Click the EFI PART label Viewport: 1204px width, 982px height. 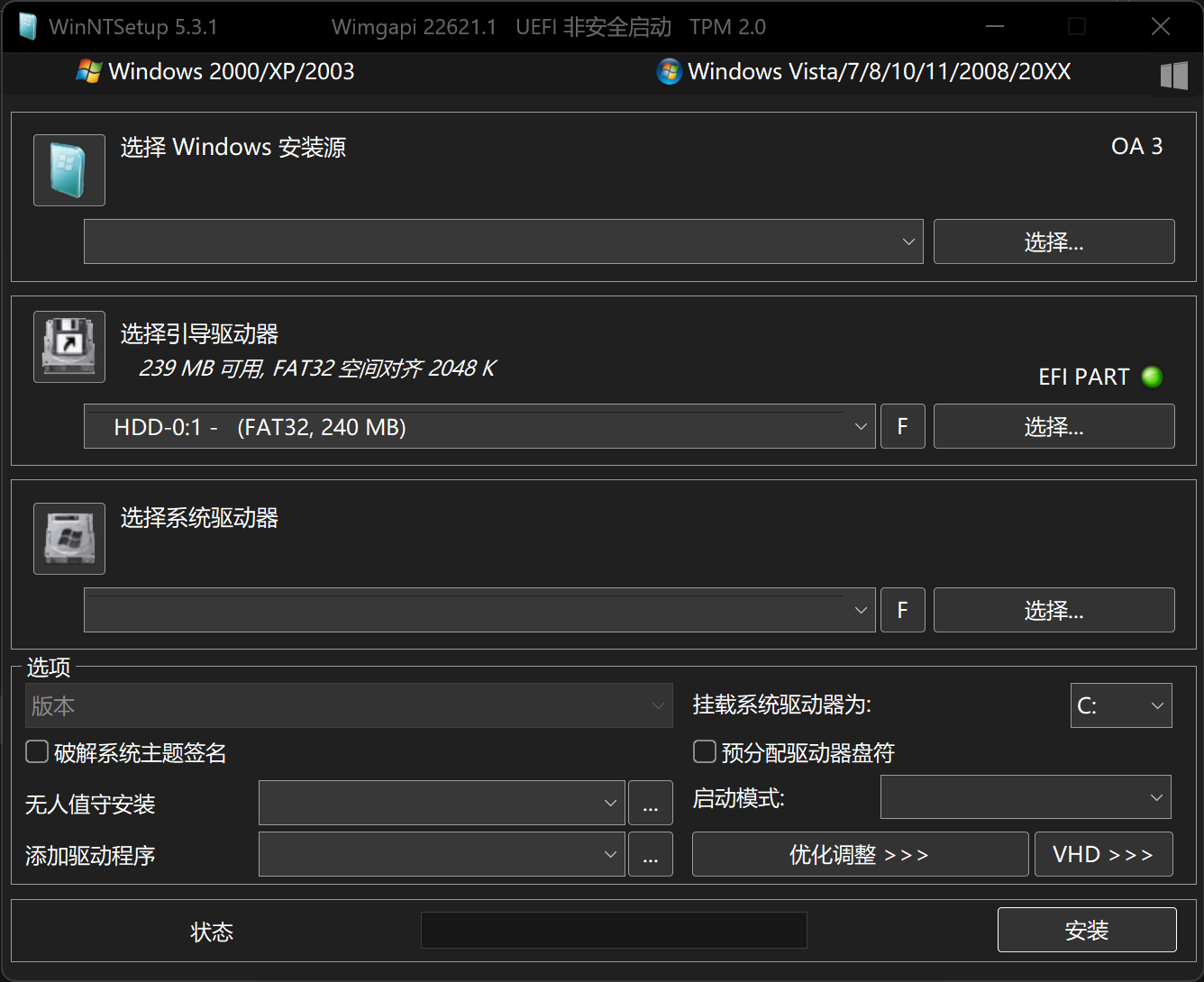[1084, 377]
